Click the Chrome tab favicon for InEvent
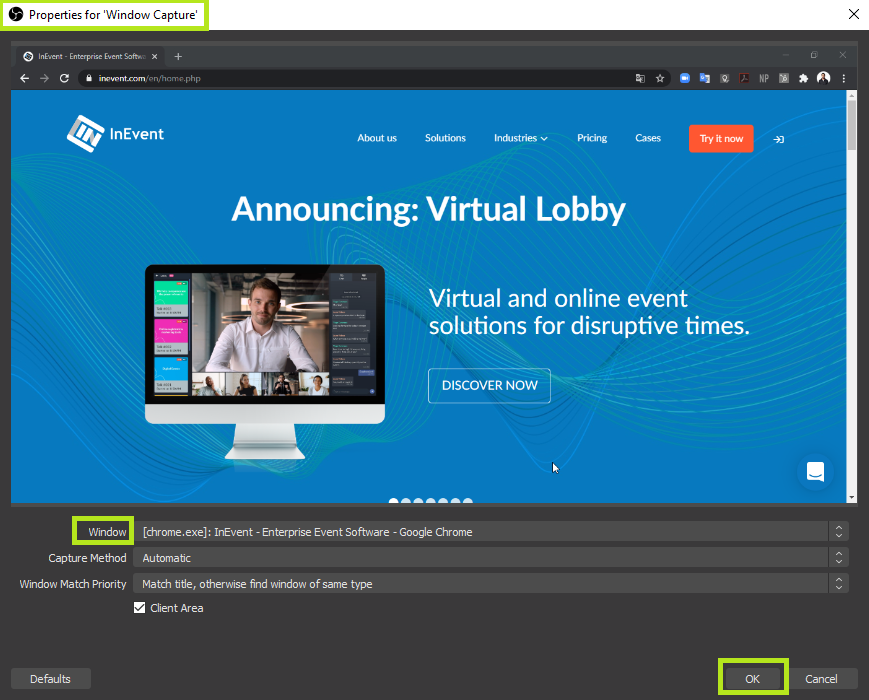Viewport: 869px width, 700px height. pyautogui.click(x=28, y=57)
